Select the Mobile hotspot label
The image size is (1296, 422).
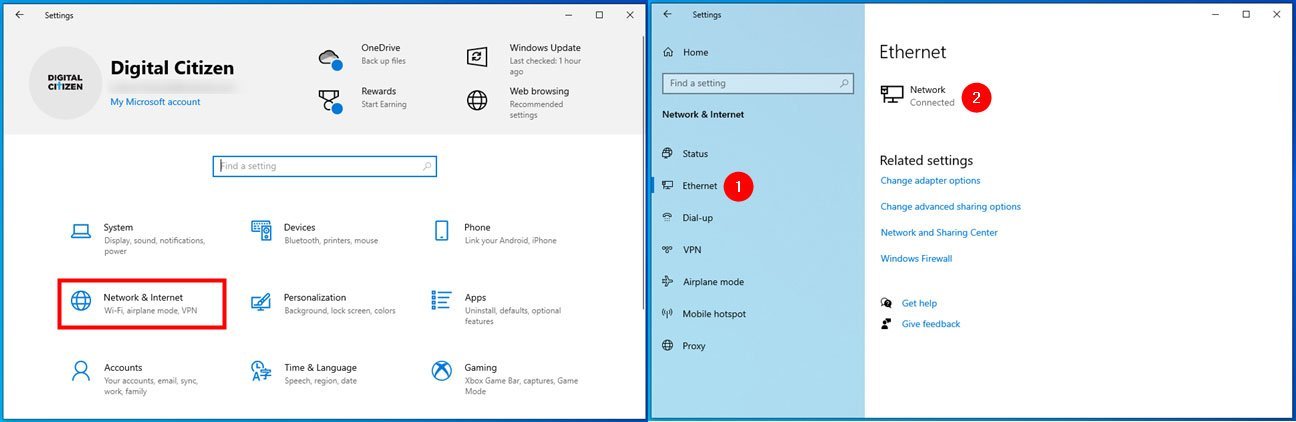[x=714, y=314]
